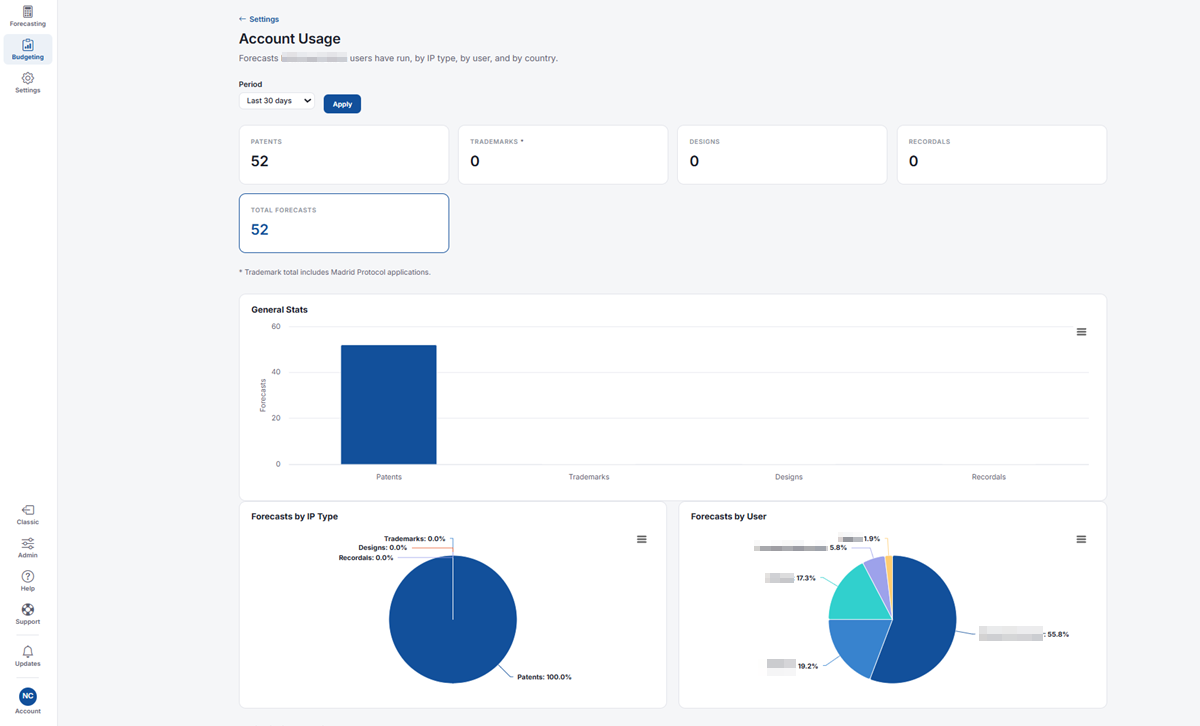The width and height of the screenshot is (1200, 726).
Task: Expand the Period dropdown Last 30 days
Action: (x=277, y=101)
